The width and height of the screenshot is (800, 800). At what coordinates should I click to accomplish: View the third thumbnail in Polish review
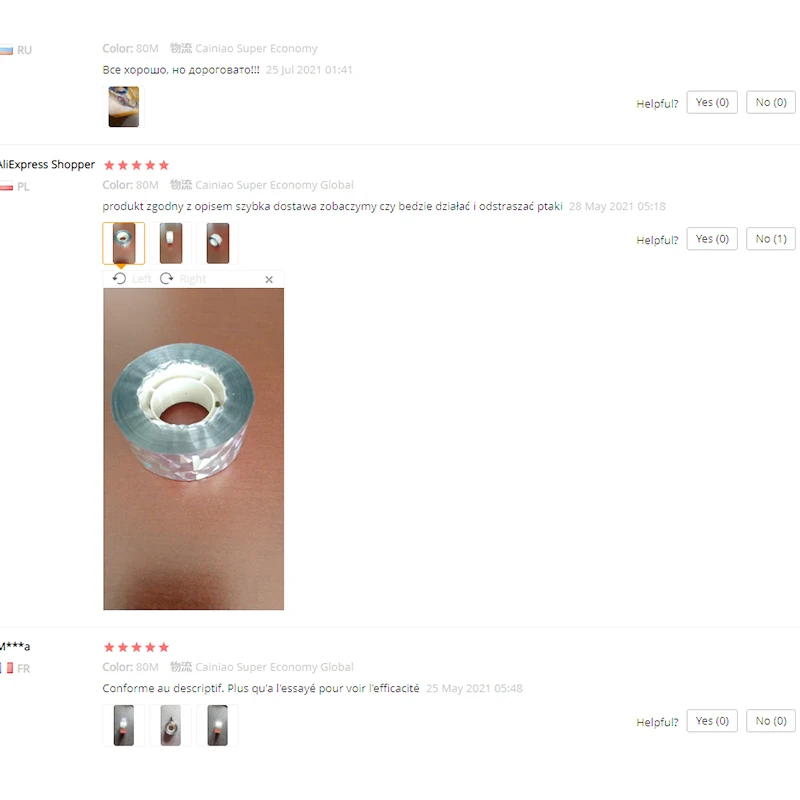(217, 243)
